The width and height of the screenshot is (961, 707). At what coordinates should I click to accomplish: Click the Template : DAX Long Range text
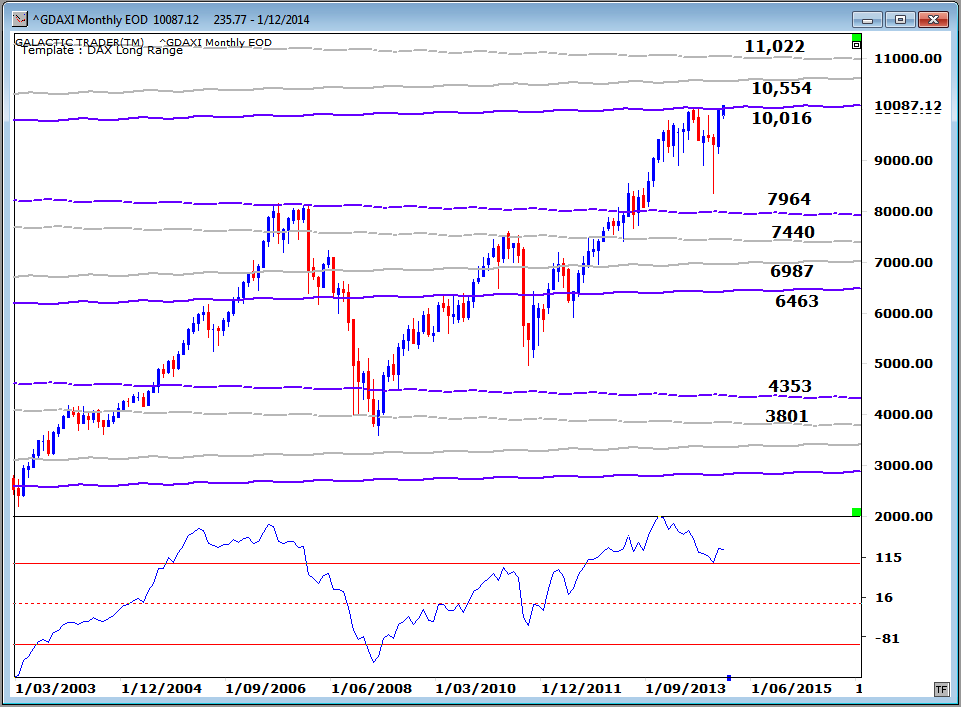(x=102, y=51)
